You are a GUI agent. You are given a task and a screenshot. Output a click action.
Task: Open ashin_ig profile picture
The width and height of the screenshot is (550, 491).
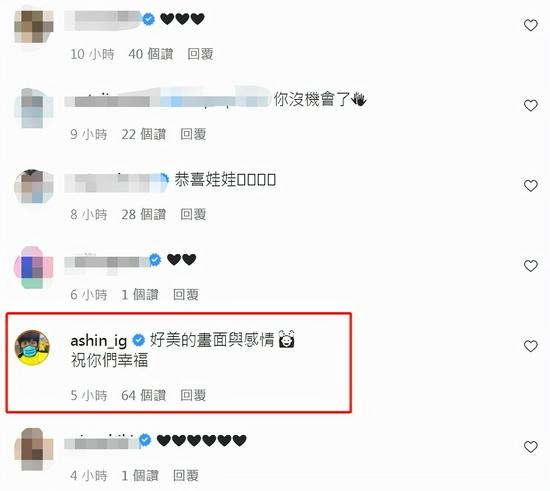tap(32, 348)
